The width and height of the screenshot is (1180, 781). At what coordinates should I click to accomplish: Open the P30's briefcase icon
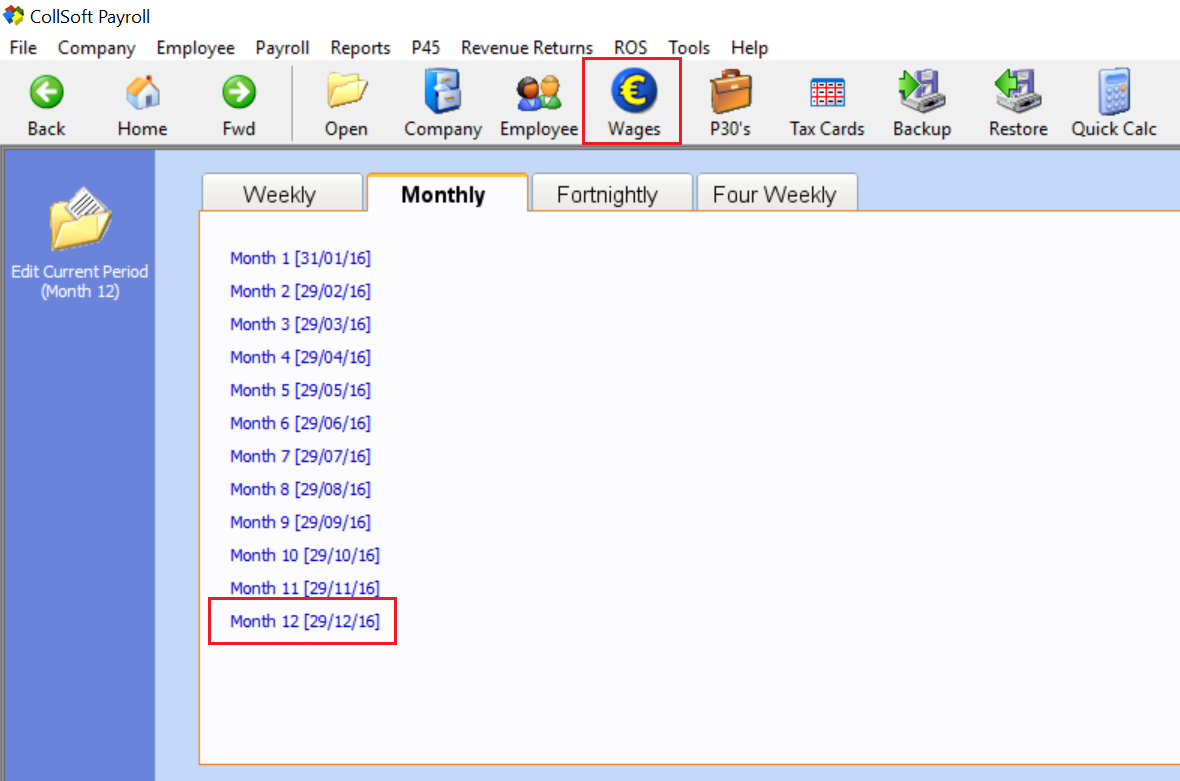(730, 93)
